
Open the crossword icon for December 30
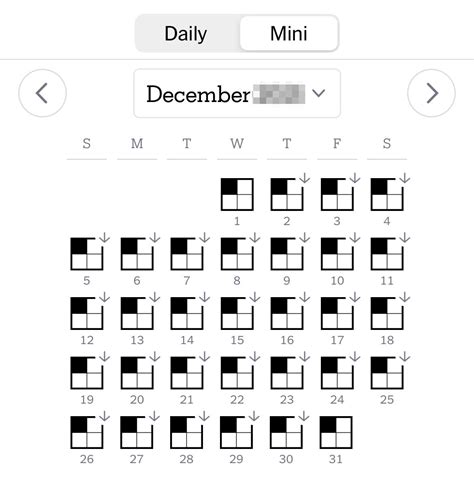pos(286,432)
